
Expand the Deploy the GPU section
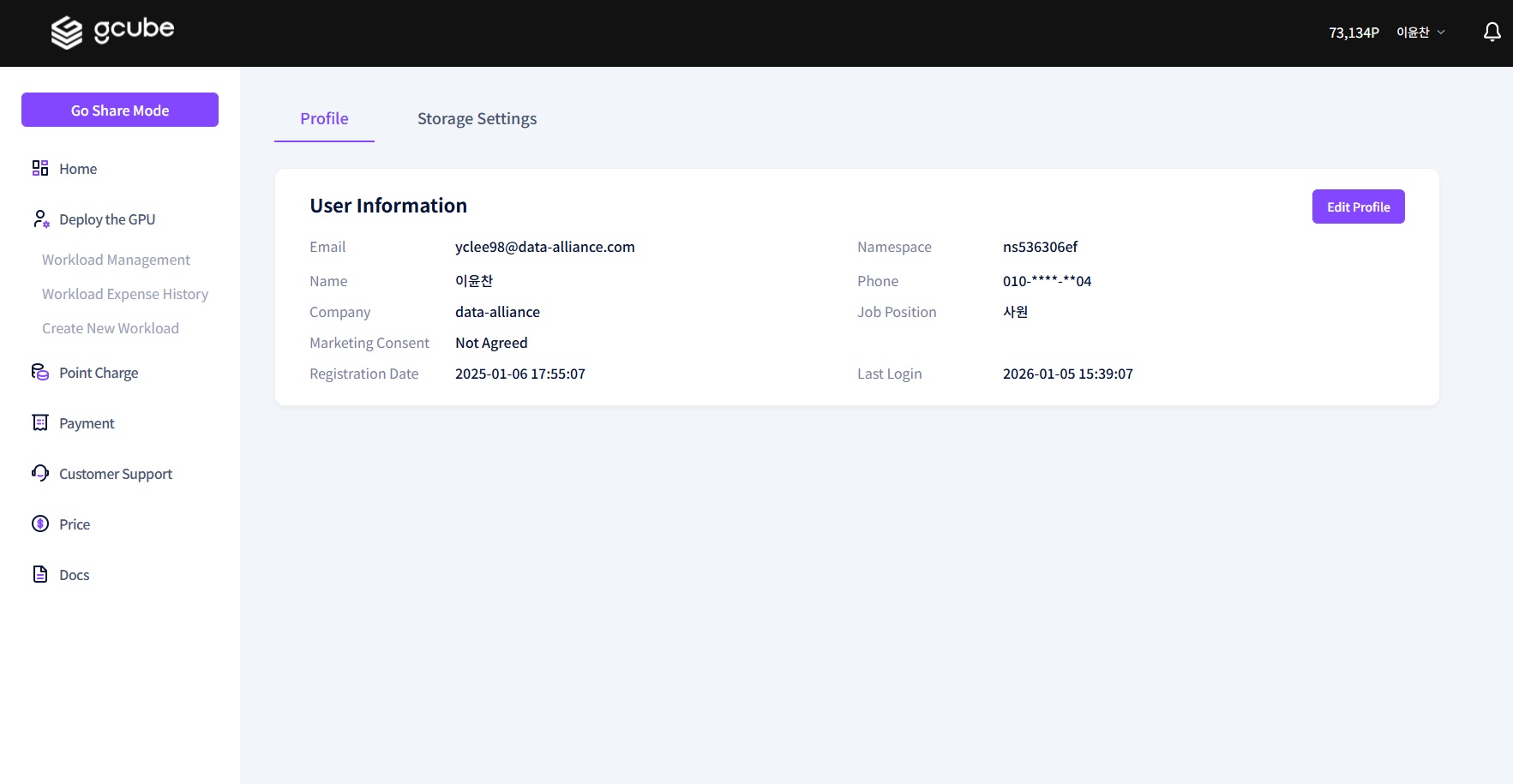click(x=106, y=219)
